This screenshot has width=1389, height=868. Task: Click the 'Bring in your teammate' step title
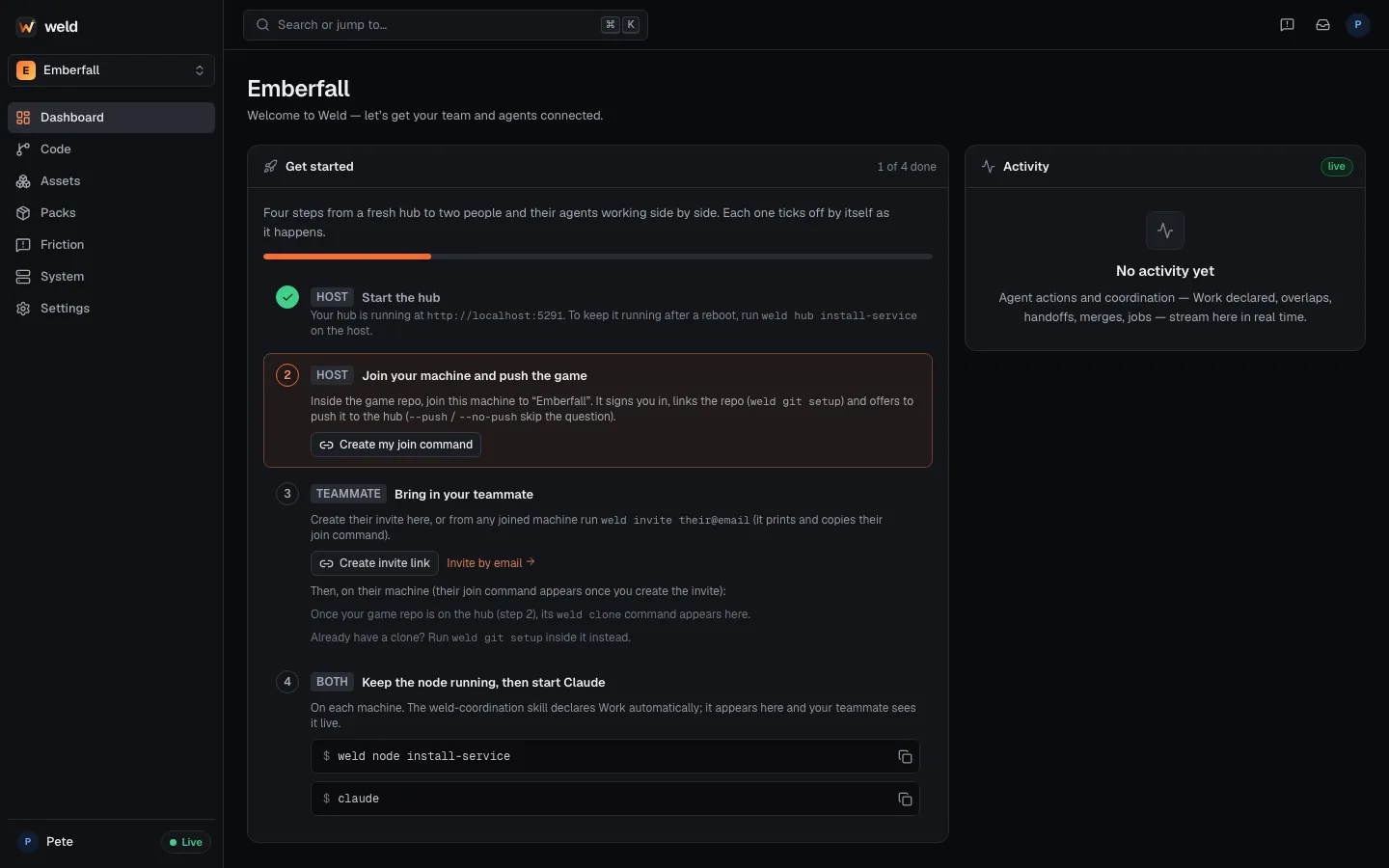[464, 495]
